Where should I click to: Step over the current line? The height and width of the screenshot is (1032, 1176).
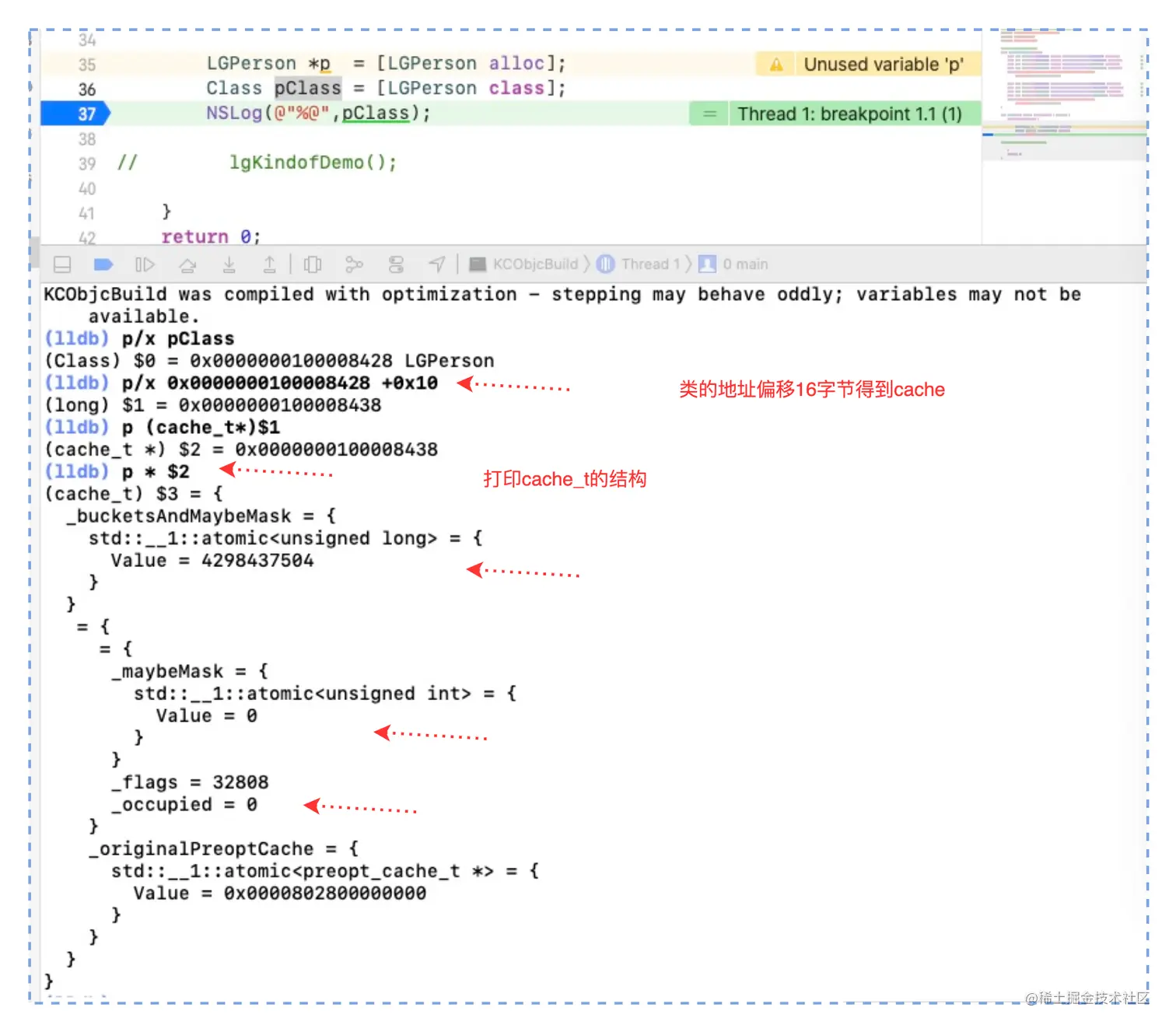pos(187,265)
